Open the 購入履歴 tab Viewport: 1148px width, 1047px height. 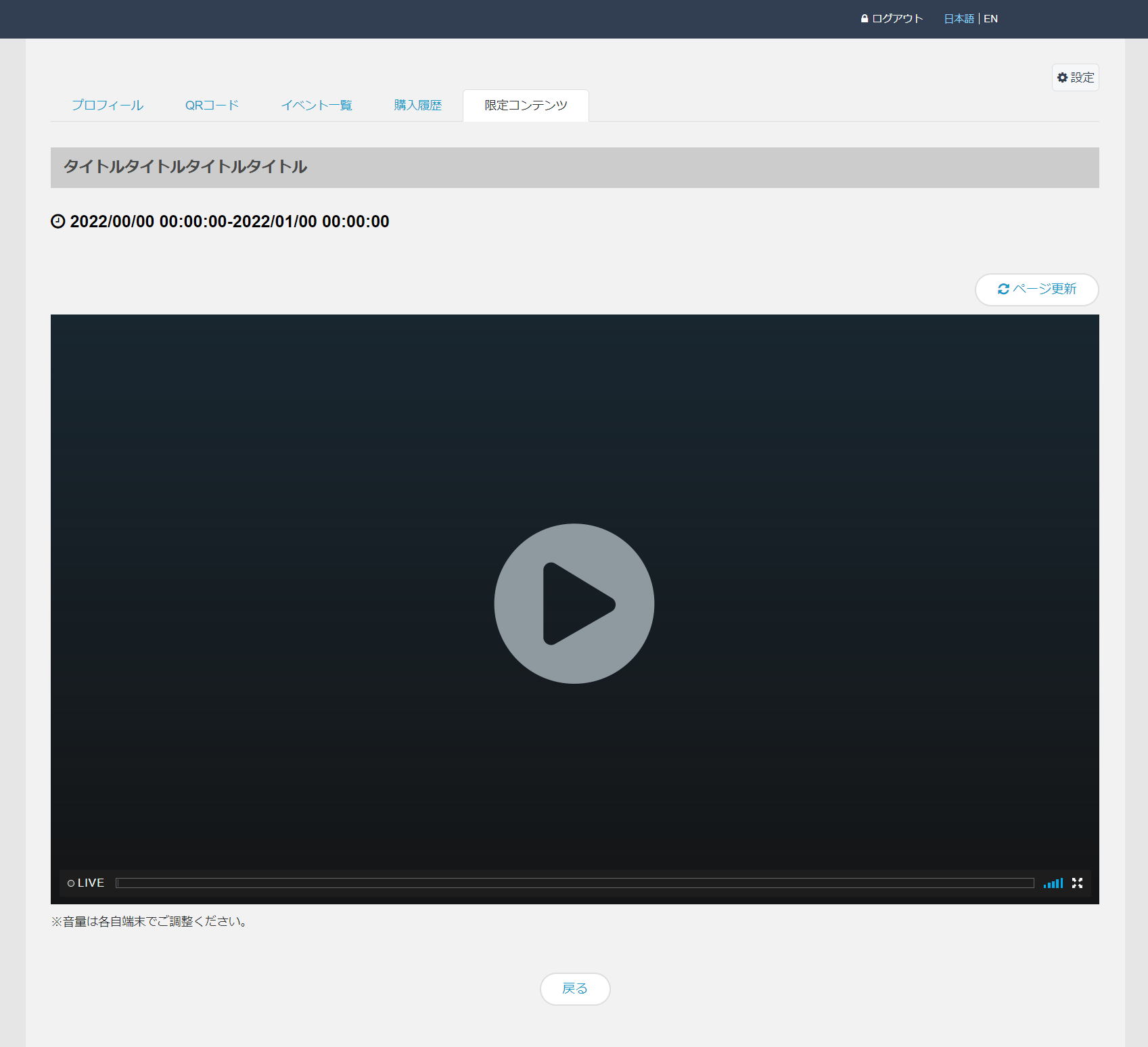click(418, 105)
